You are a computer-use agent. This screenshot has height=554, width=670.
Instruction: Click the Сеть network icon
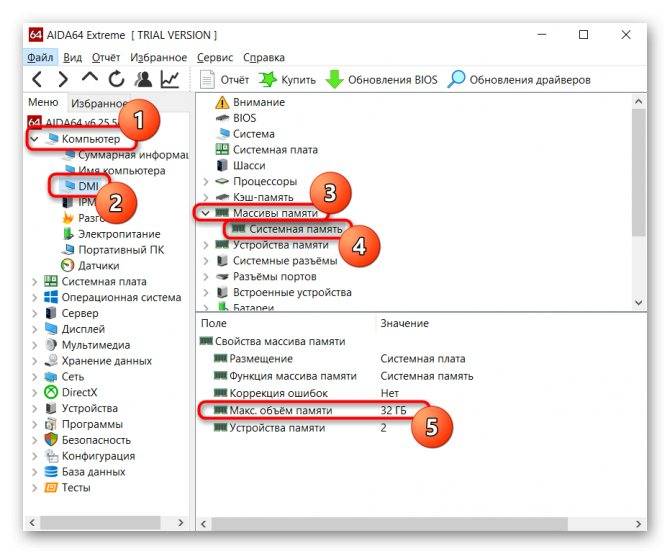click(51, 377)
